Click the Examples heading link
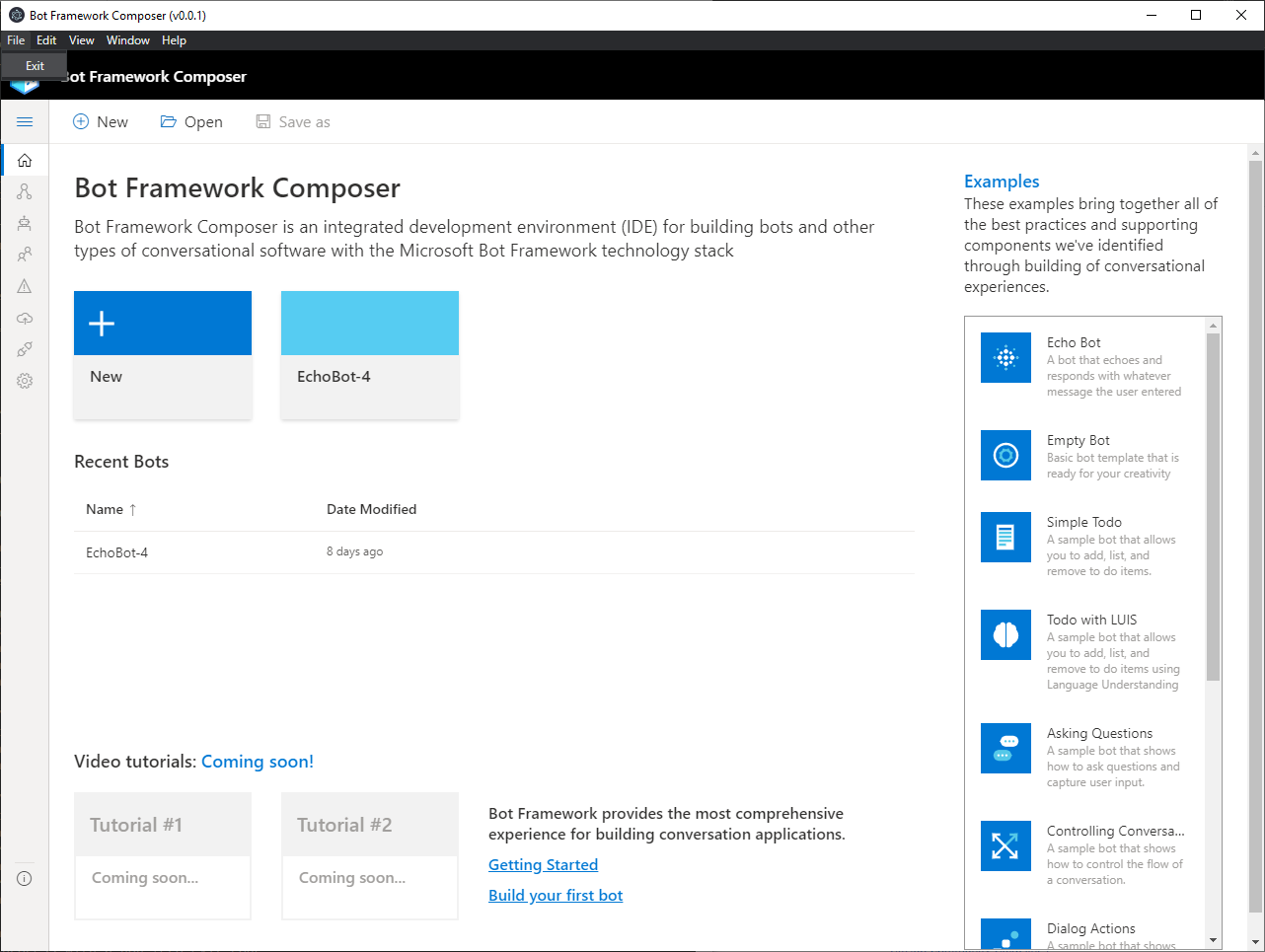The image size is (1265, 952). [1002, 182]
